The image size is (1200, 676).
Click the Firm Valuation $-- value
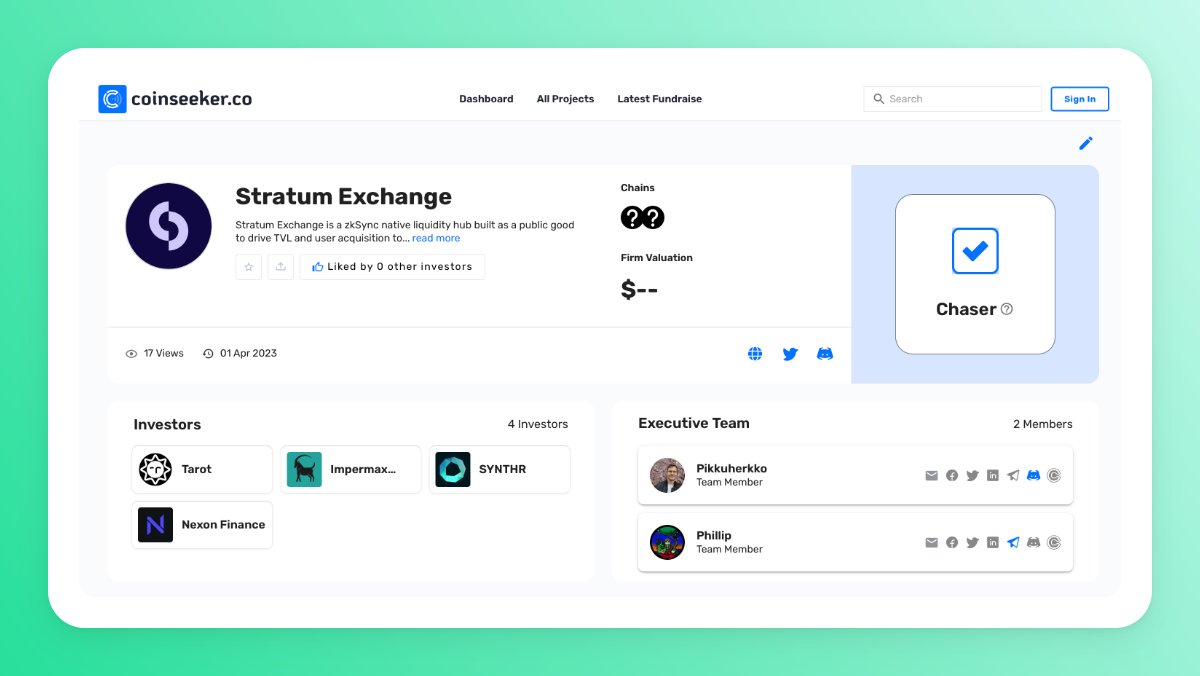click(x=640, y=290)
